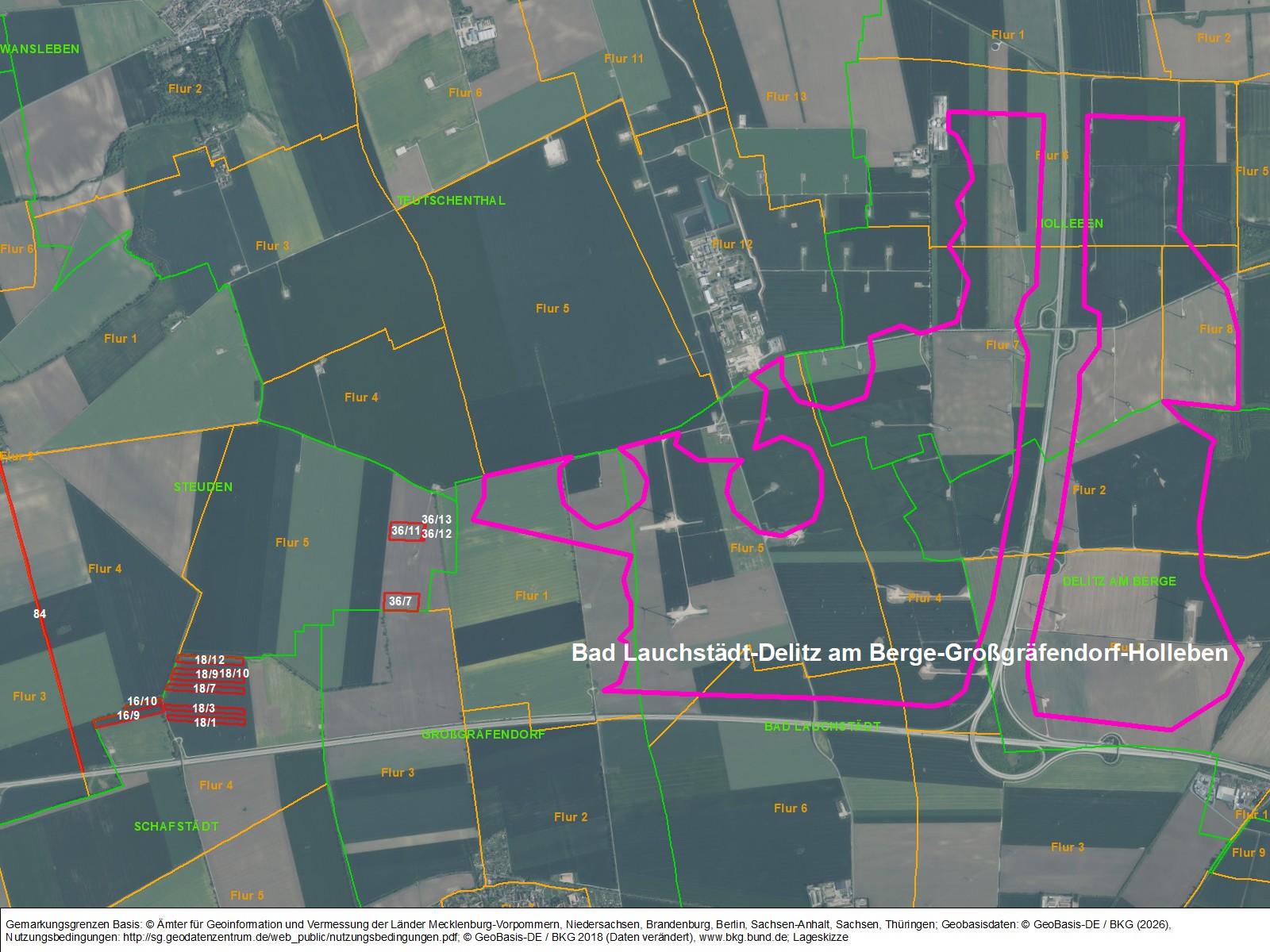Select the Flur 8 label
1270x952 pixels.
pyautogui.click(x=1216, y=329)
